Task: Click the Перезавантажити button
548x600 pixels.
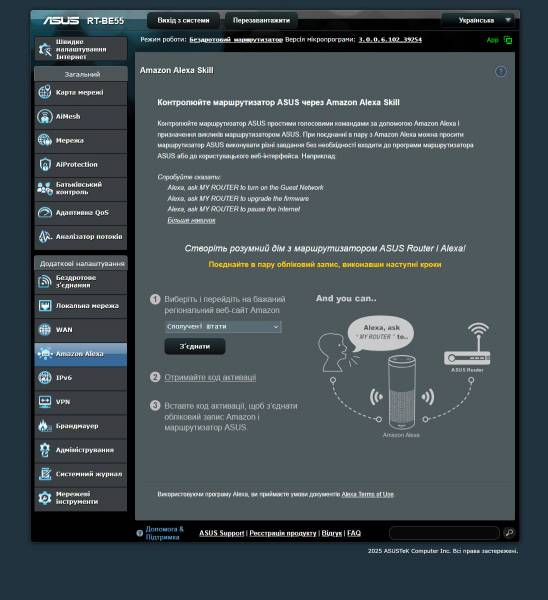Action: 261,20
